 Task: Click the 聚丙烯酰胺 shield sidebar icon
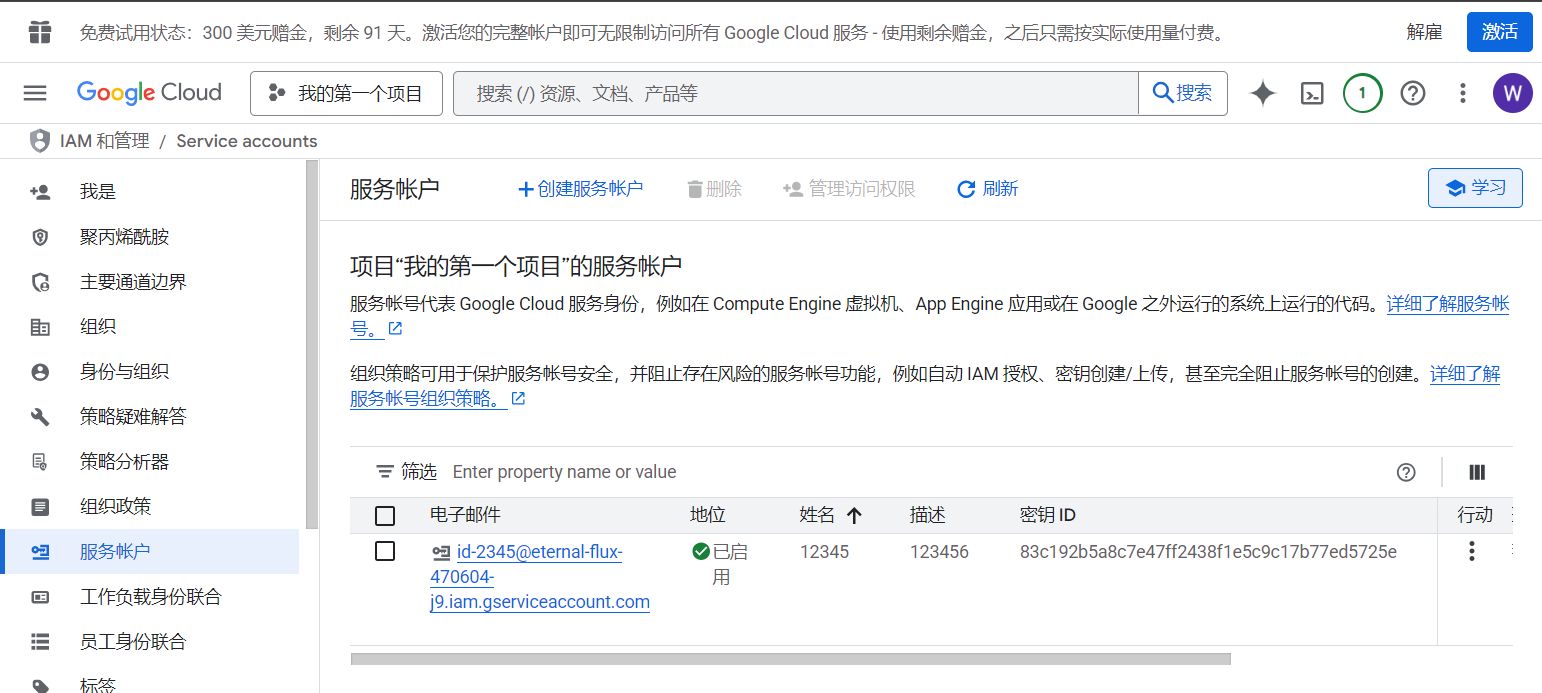point(40,237)
